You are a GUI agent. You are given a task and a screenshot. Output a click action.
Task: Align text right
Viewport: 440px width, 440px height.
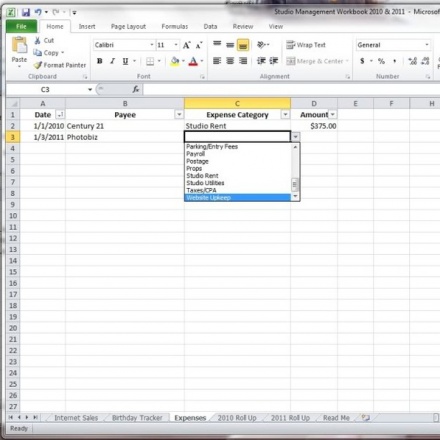coord(243,61)
